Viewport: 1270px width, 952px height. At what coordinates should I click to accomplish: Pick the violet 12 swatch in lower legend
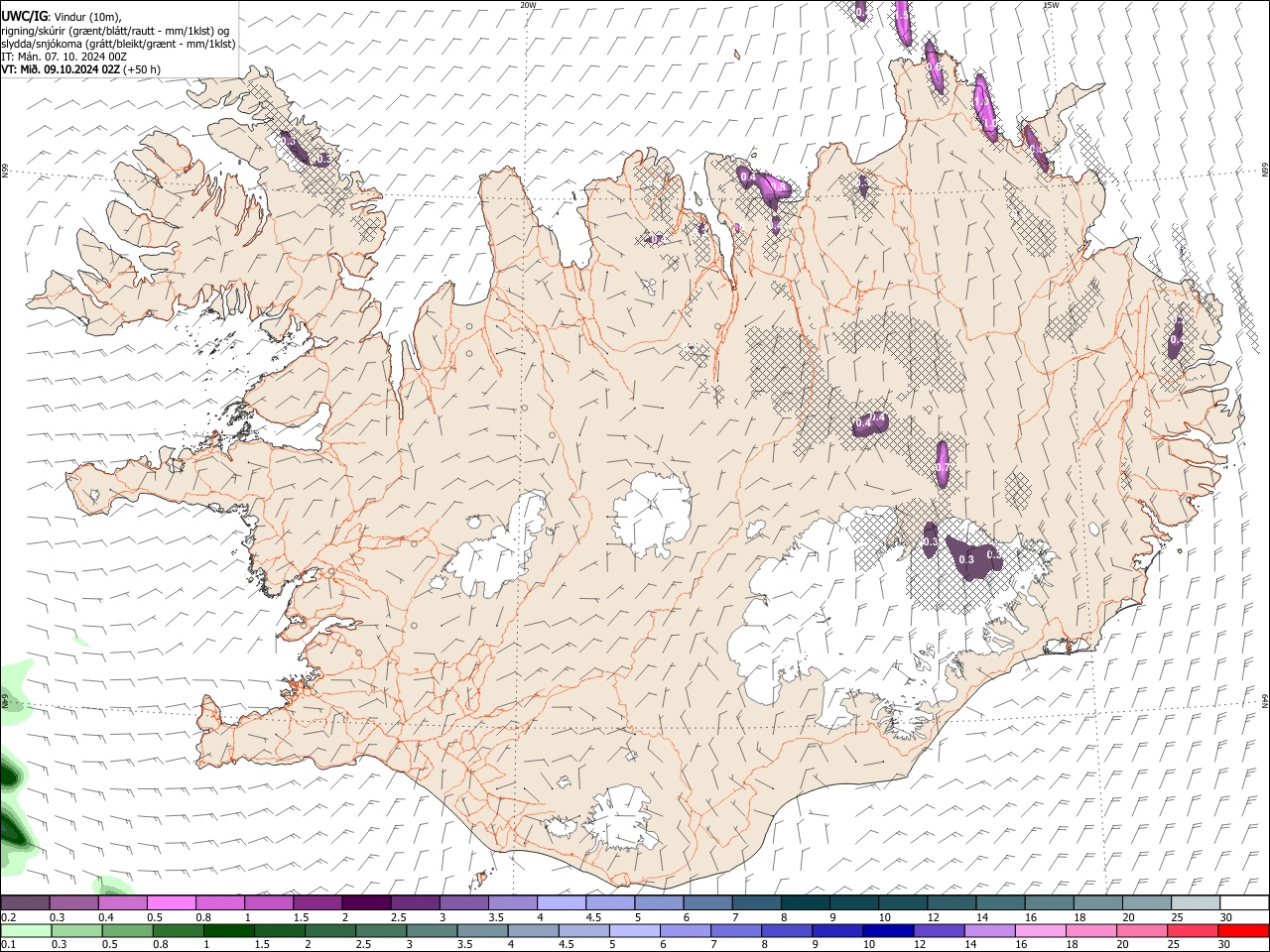pyautogui.click(x=938, y=930)
